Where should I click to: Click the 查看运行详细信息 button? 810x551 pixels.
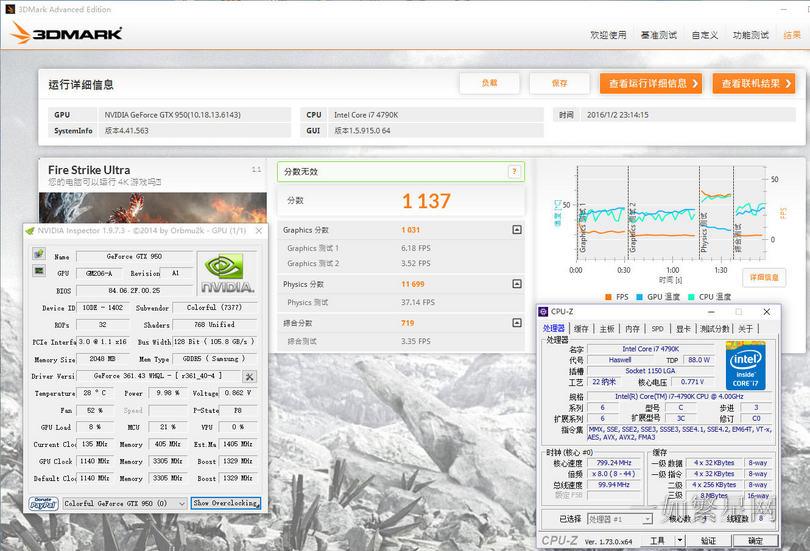pos(651,83)
